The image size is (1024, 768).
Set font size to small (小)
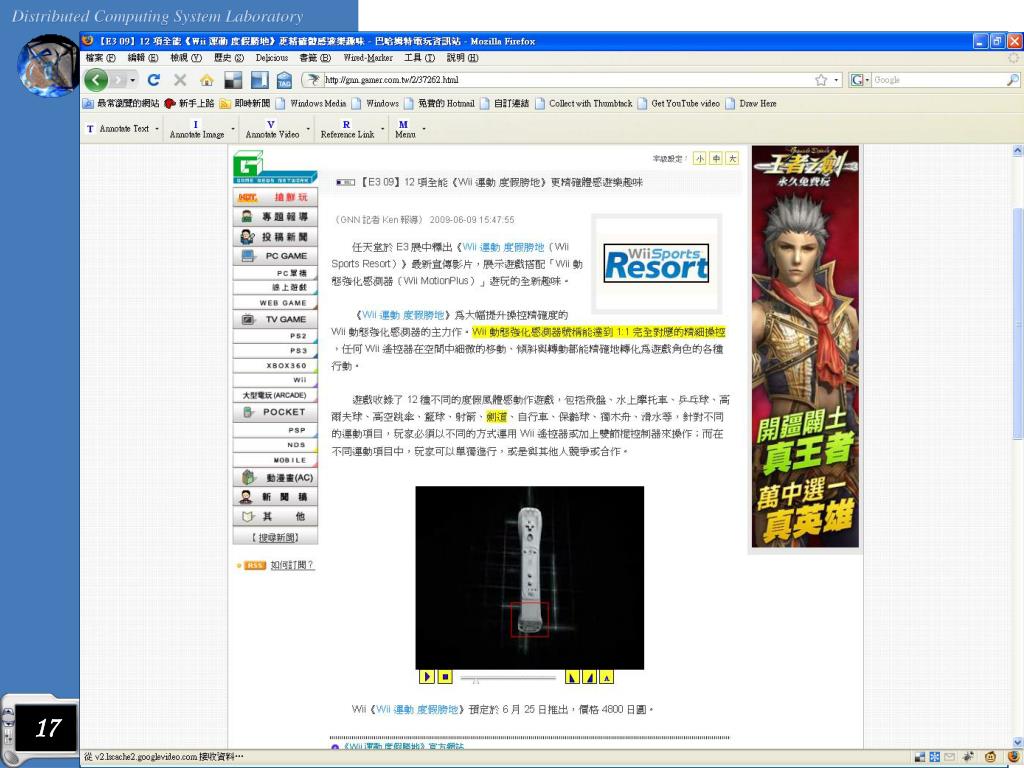pyautogui.click(x=699, y=158)
